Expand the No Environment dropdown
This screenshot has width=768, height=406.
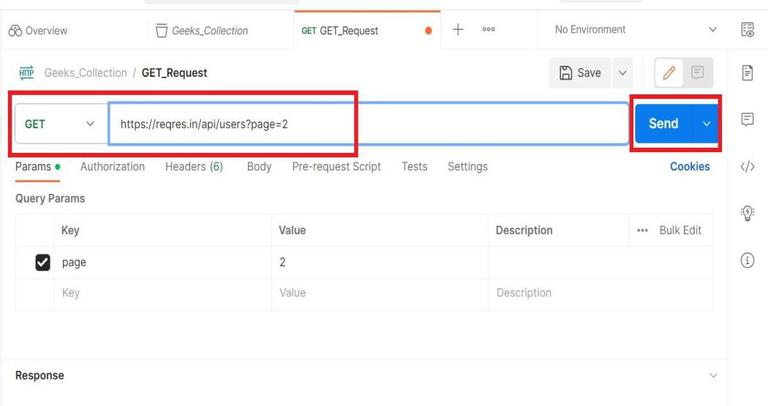pos(636,30)
